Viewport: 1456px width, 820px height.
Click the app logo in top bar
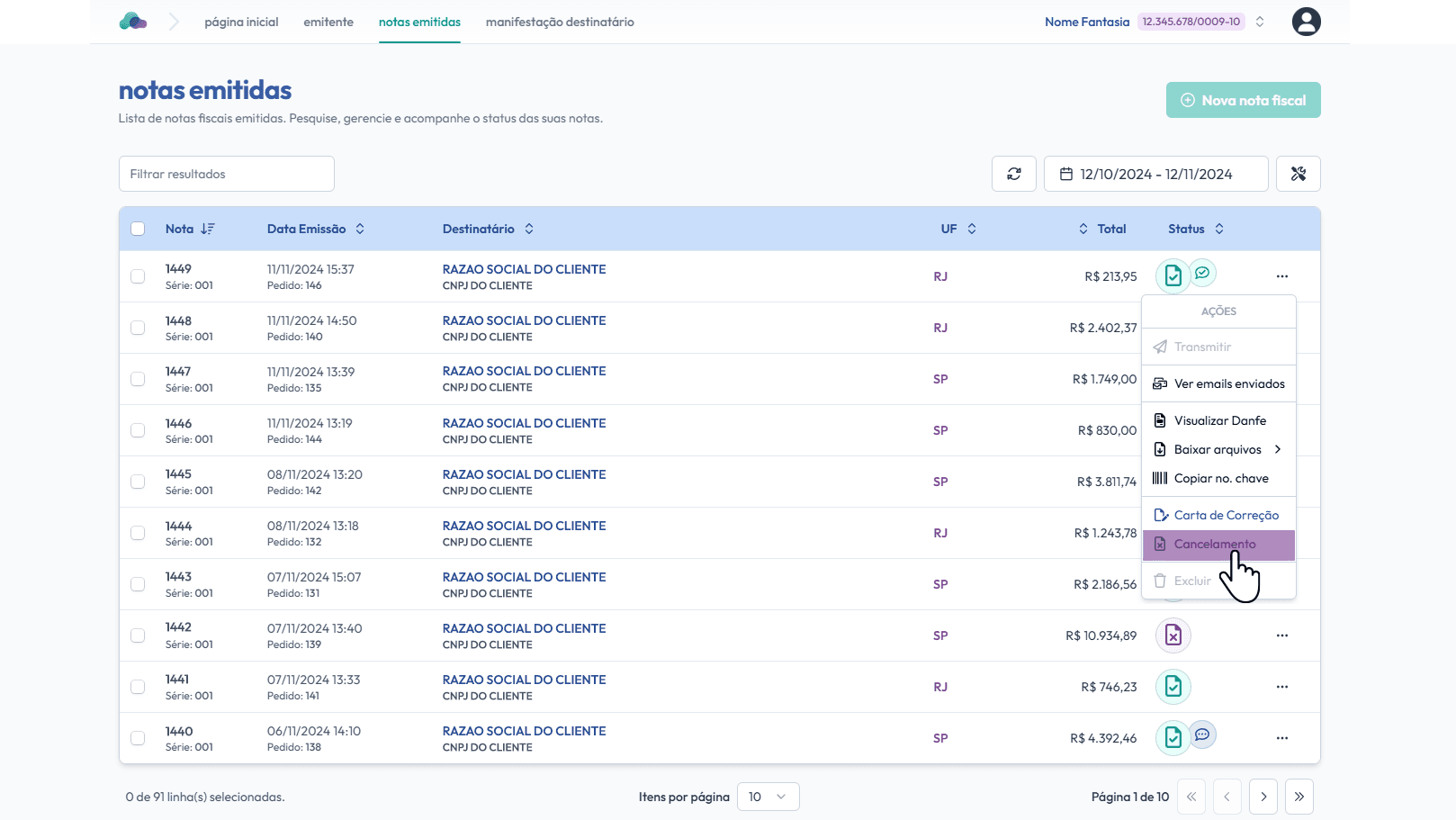[x=133, y=22]
